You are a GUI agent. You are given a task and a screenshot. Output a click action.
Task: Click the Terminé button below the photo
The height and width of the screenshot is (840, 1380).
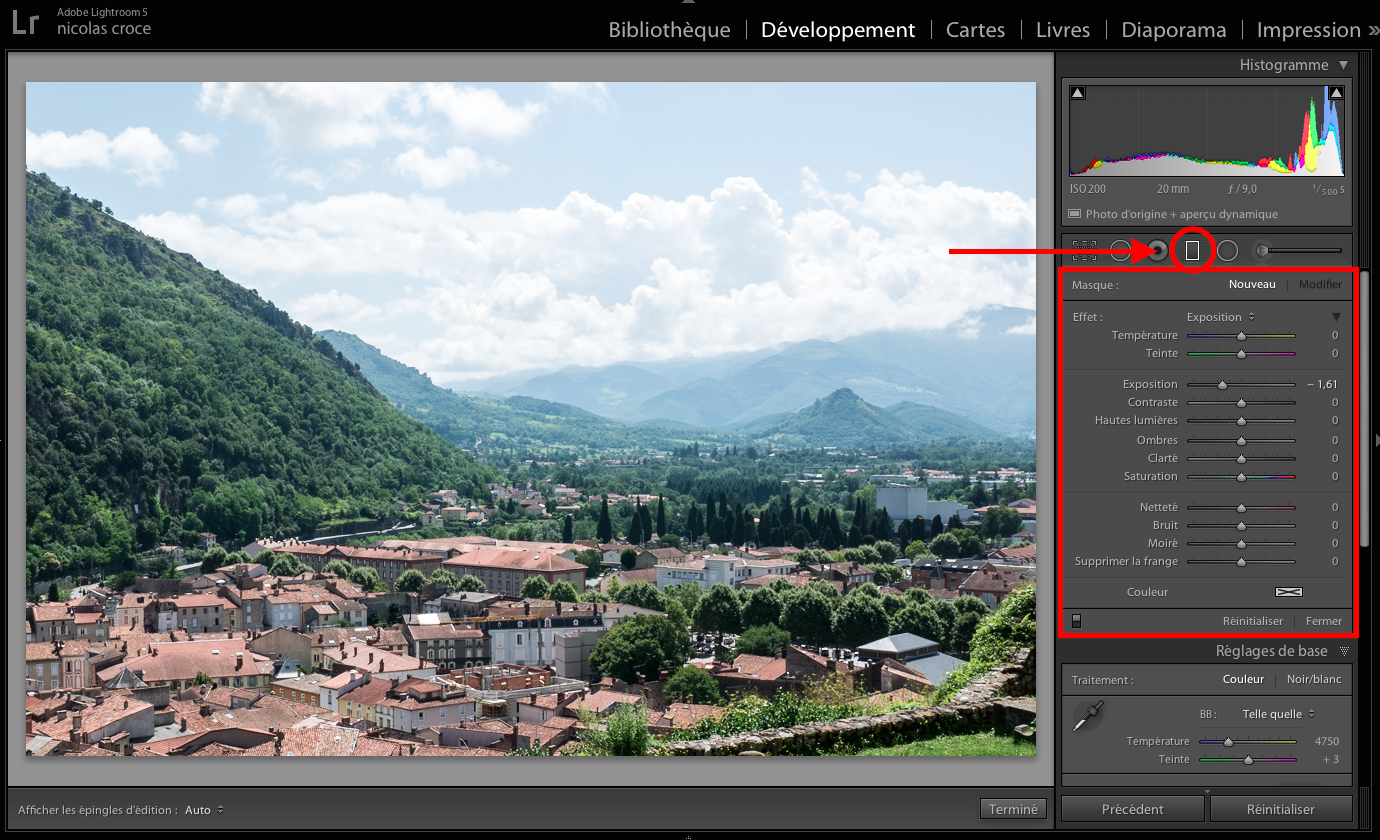(x=1012, y=809)
